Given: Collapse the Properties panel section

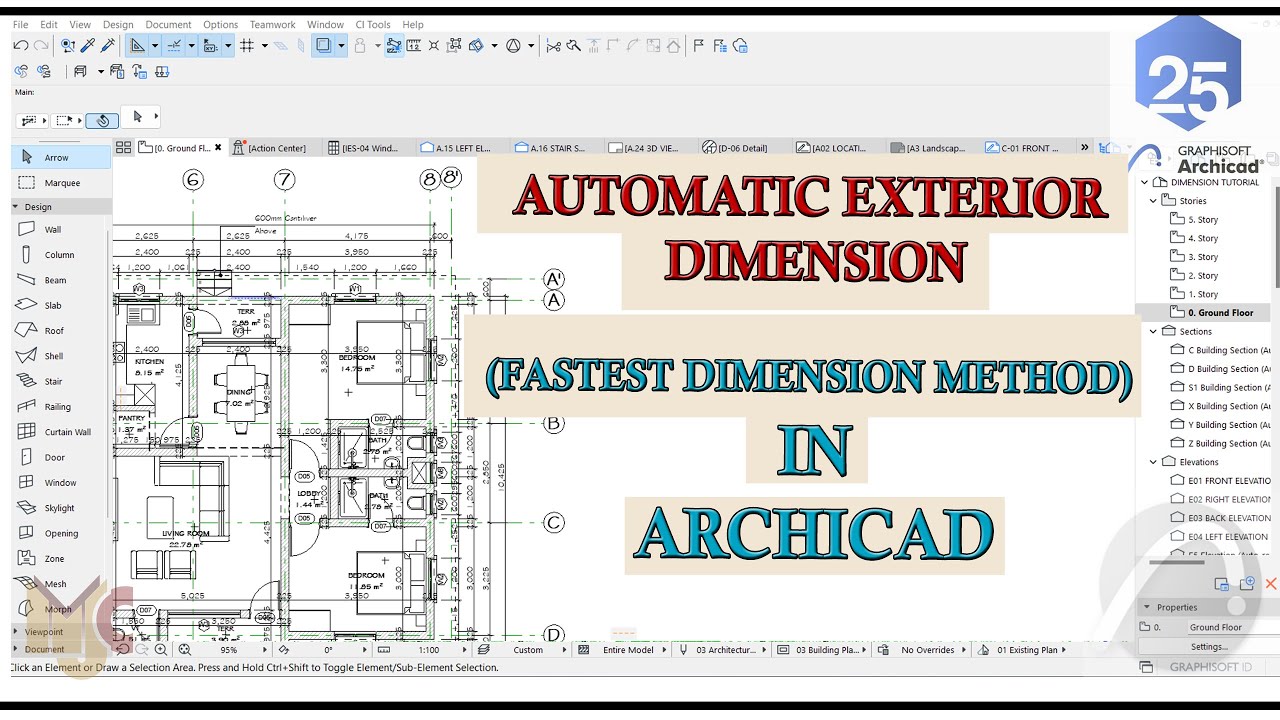Looking at the screenshot, I should 1147,607.
